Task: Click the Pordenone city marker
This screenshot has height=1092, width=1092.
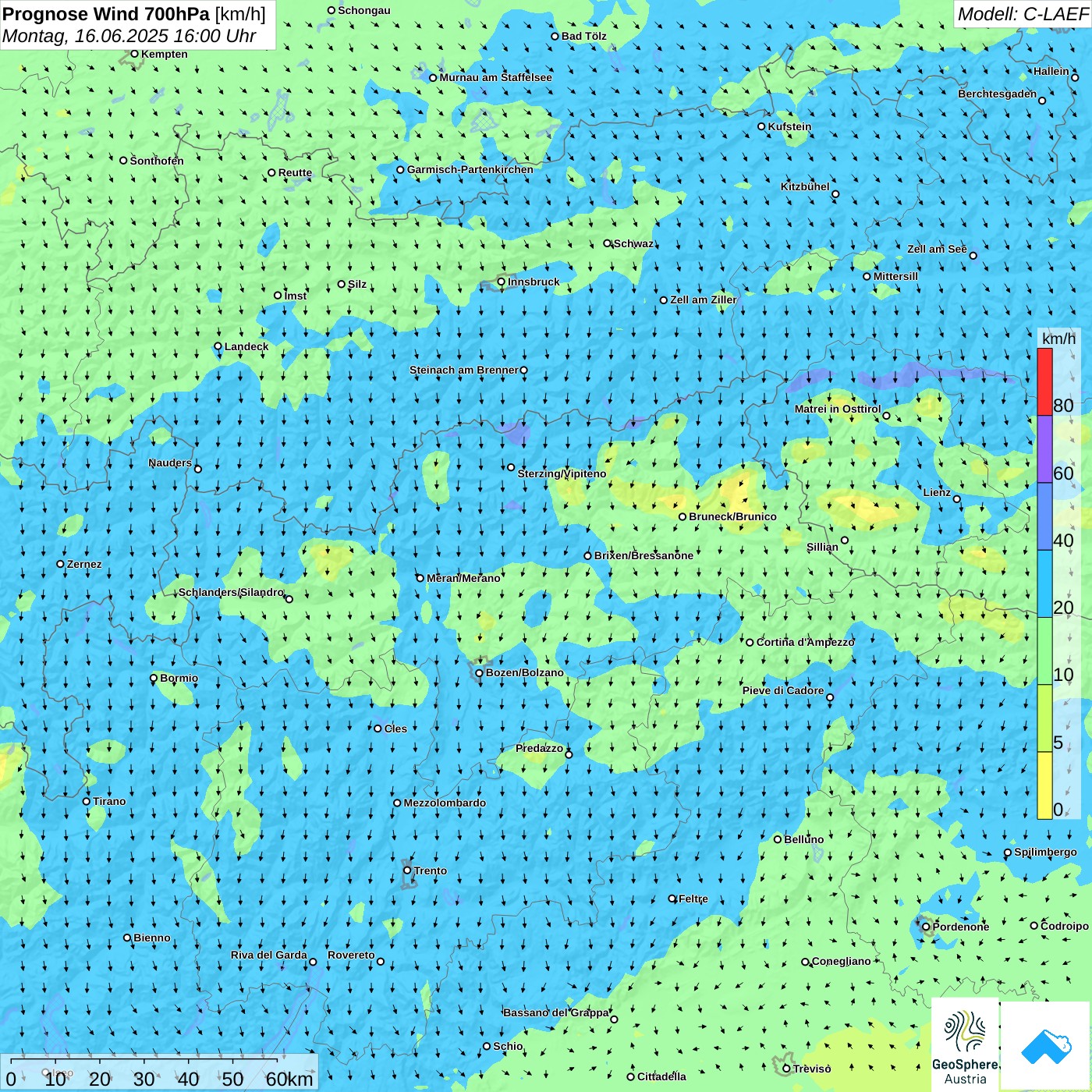Action: tap(927, 927)
